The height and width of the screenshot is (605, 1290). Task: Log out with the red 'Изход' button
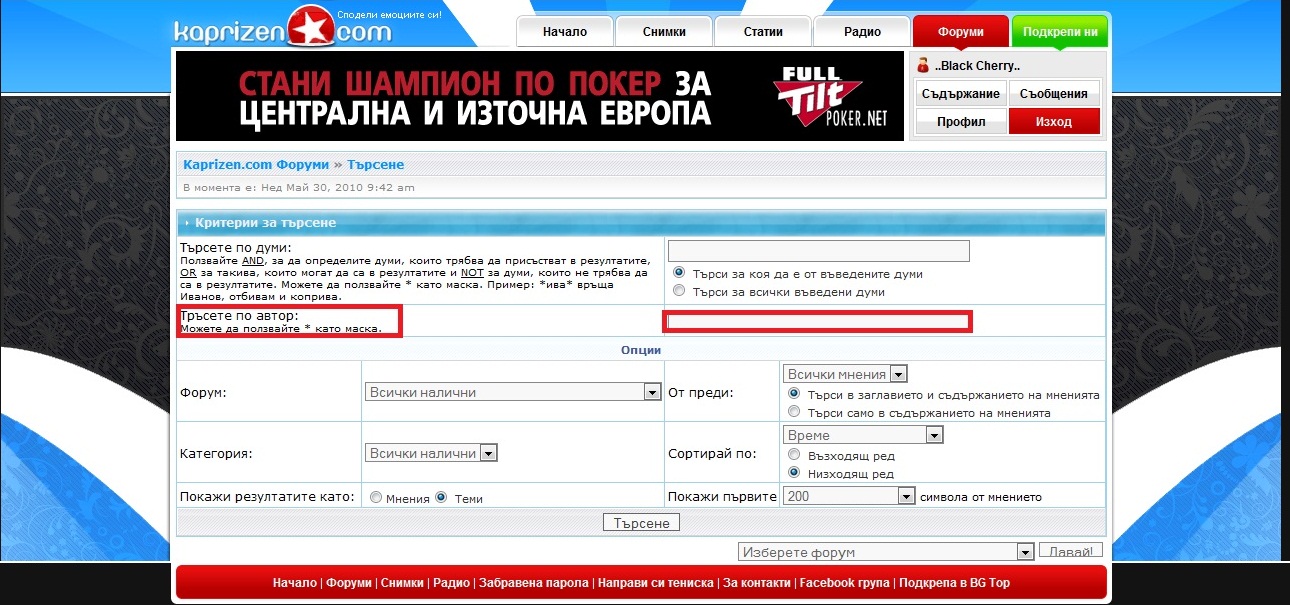(1054, 122)
